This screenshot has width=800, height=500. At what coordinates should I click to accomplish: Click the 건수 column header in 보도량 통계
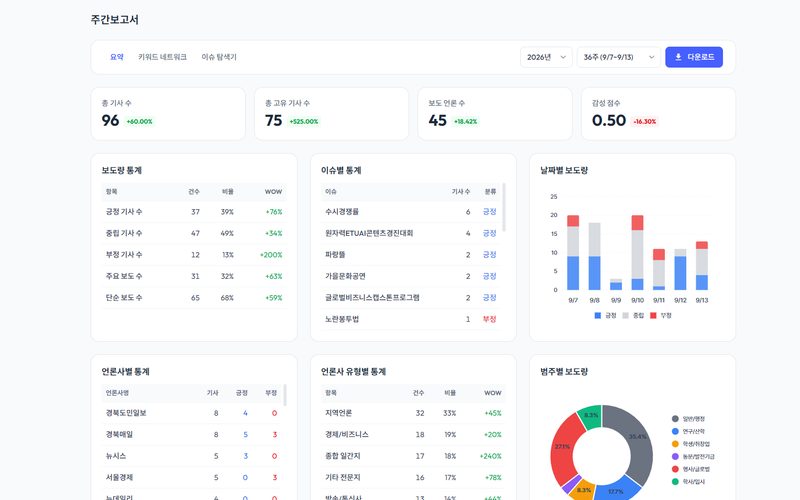point(194,192)
